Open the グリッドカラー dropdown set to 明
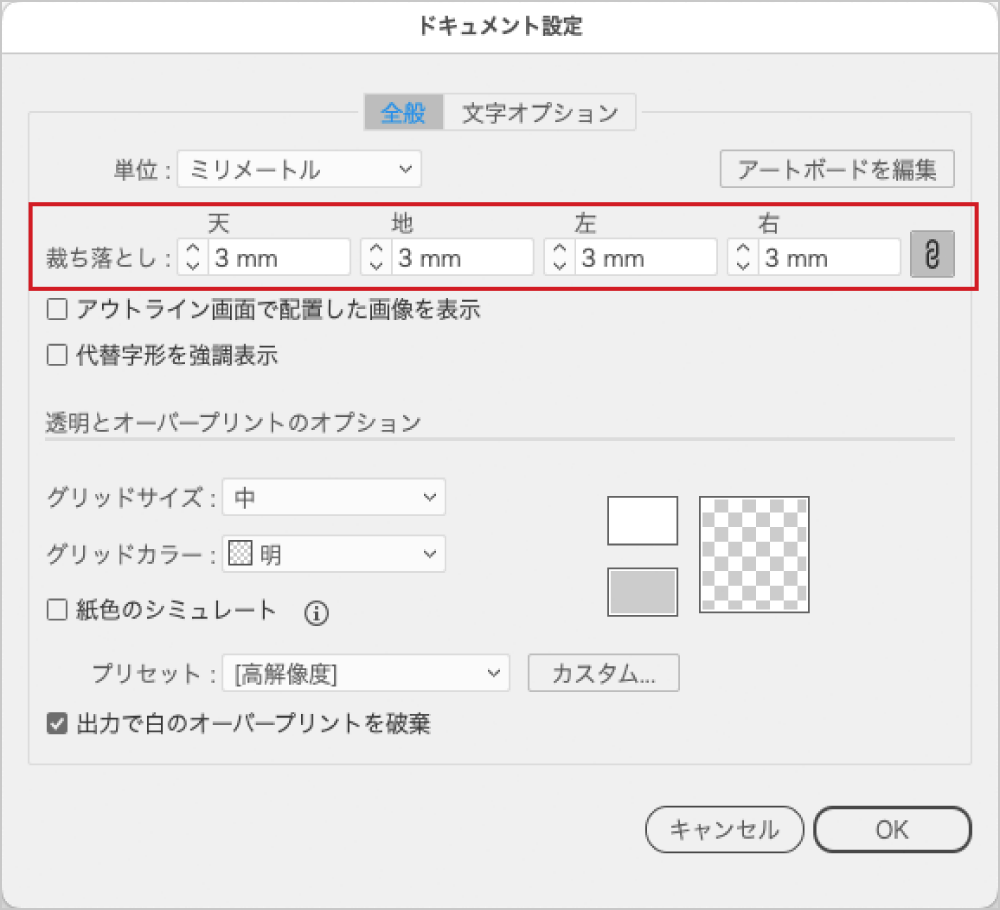The height and width of the screenshot is (910, 1000). (332, 554)
